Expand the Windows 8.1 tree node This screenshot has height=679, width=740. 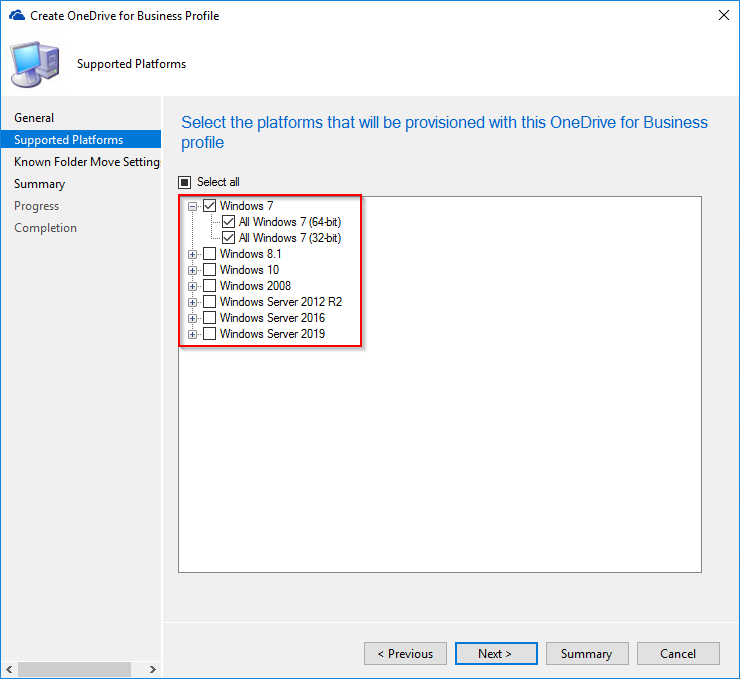[x=193, y=254]
